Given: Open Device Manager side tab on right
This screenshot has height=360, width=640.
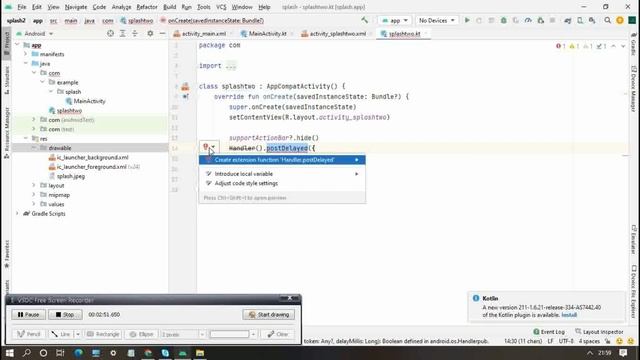Looking at the screenshot, I should coord(633,88).
